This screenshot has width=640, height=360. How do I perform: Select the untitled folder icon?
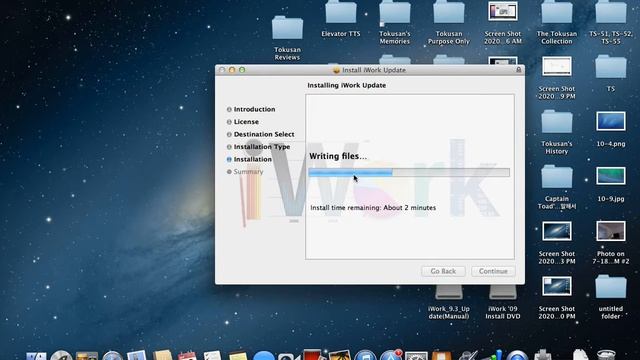[x=611, y=287]
